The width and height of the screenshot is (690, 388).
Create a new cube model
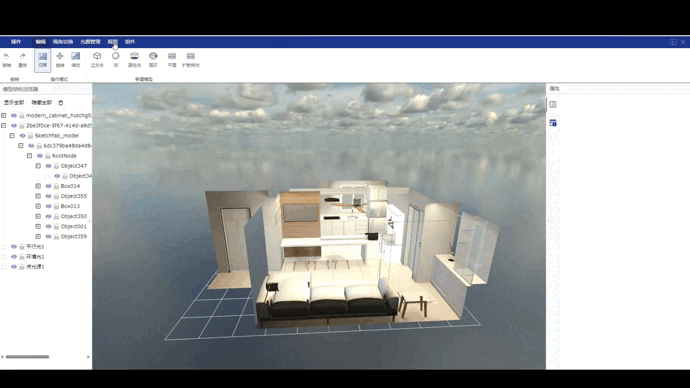pos(97,56)
